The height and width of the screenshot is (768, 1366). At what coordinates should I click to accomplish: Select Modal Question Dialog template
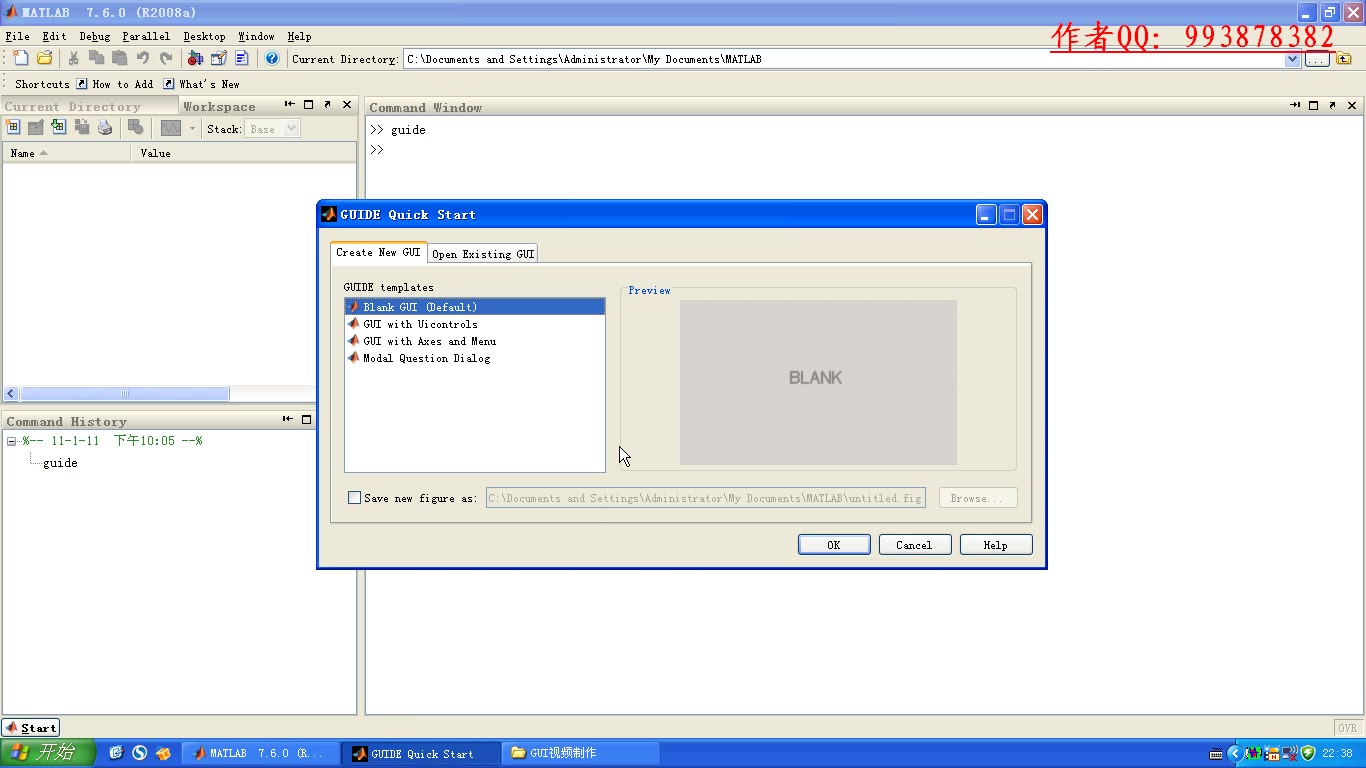475,358
